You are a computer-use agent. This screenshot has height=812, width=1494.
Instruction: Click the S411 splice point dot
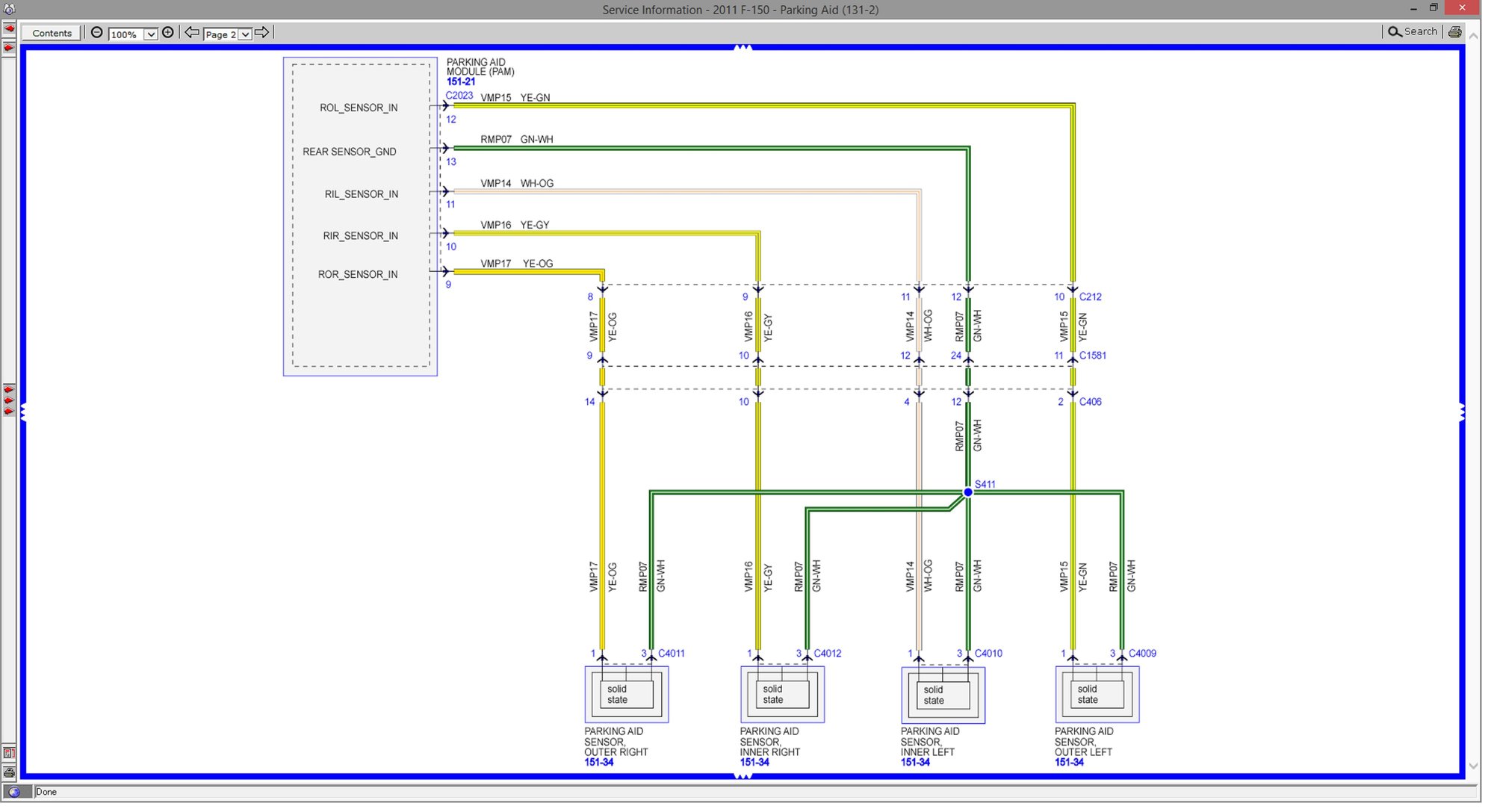click(x=968, y=492)
